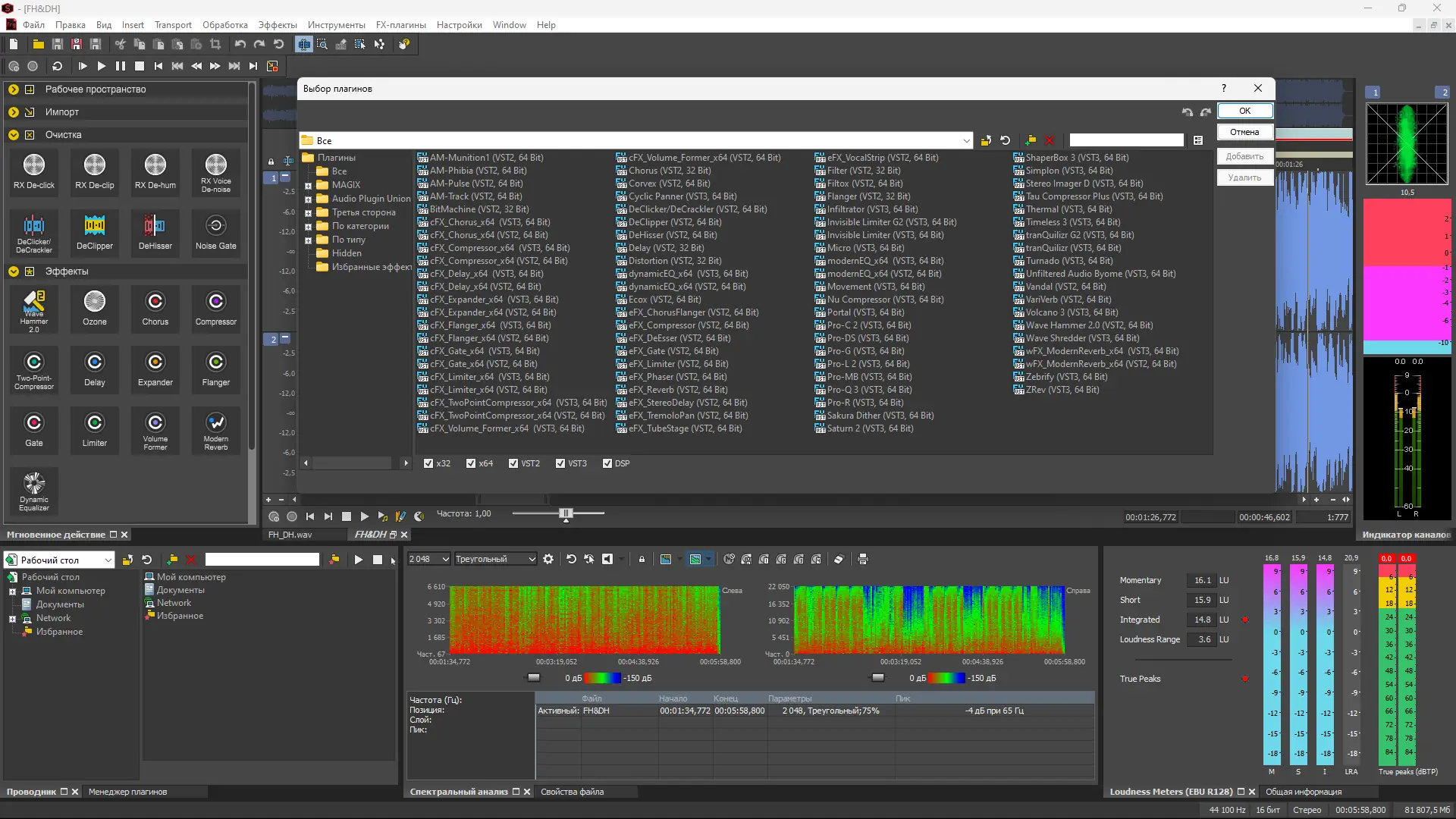Open the plugin folder dropdown showing Все
The width and height of the screenshot is (1456, 819).
click(x=966, y=141)
